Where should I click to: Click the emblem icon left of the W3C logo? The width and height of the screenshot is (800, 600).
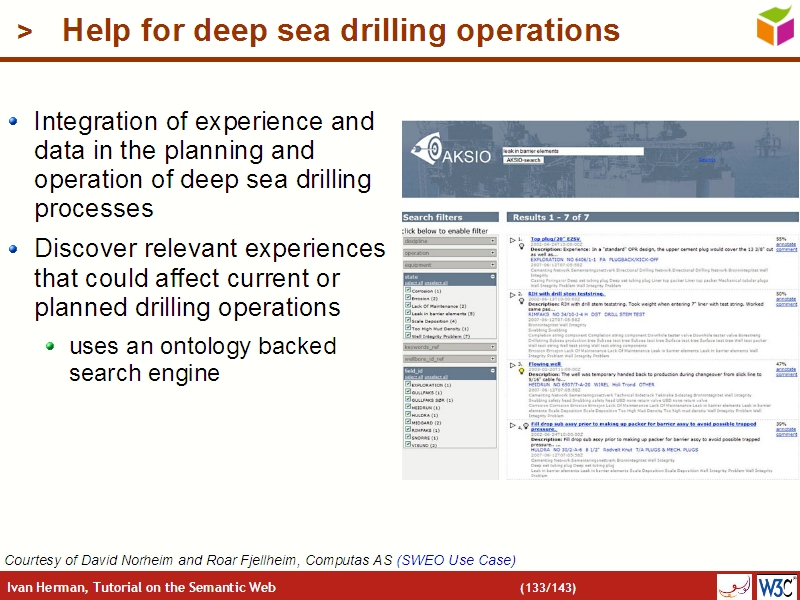(736, 587)
